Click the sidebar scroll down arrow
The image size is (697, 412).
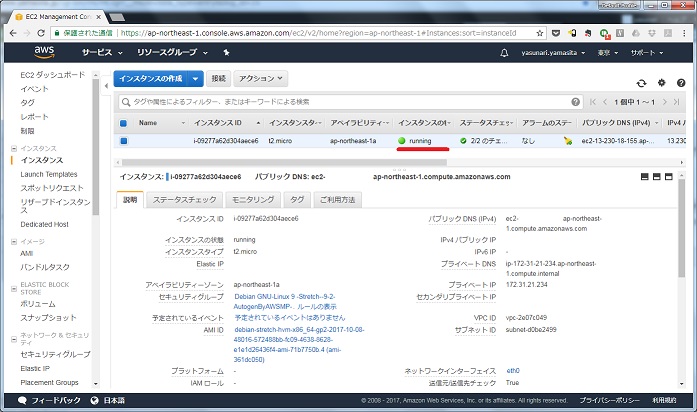(96, 384)
